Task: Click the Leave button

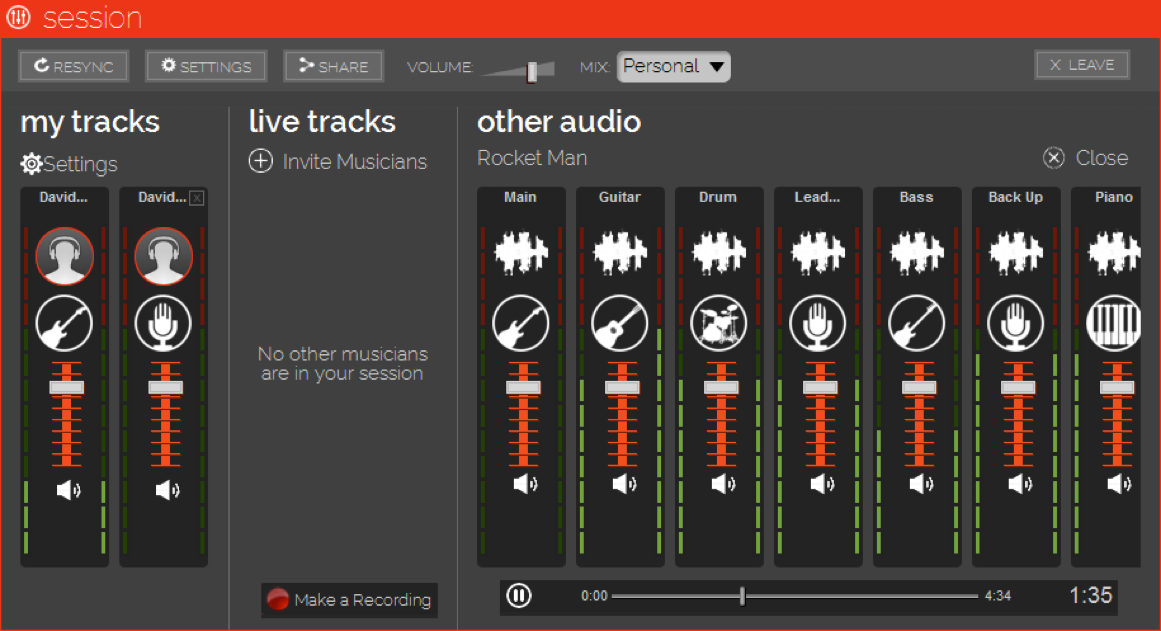Action: [1082, 64]
